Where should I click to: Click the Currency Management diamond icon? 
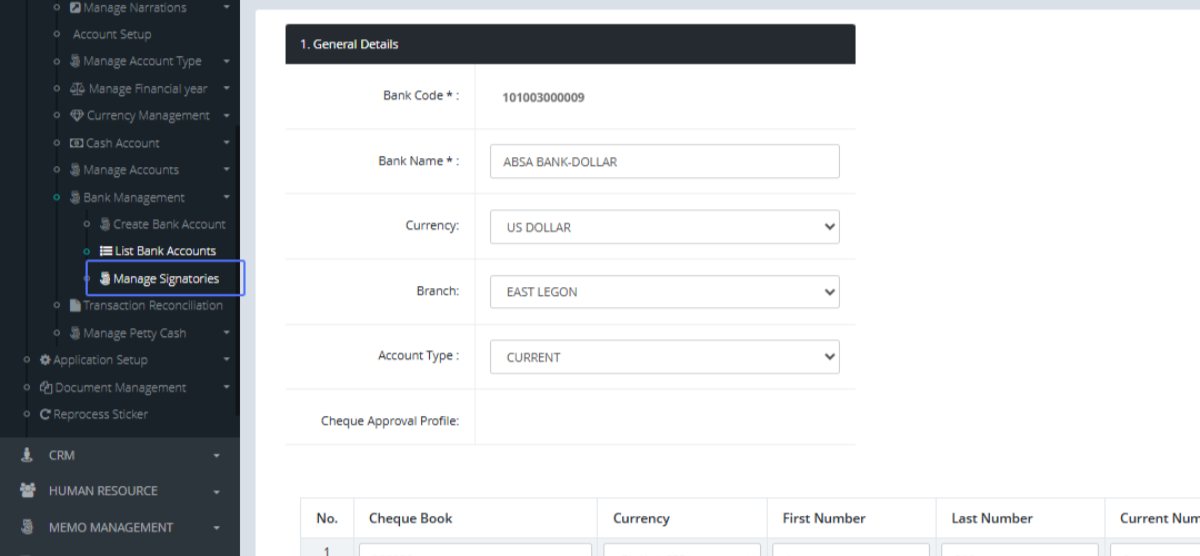pos(77,116)
